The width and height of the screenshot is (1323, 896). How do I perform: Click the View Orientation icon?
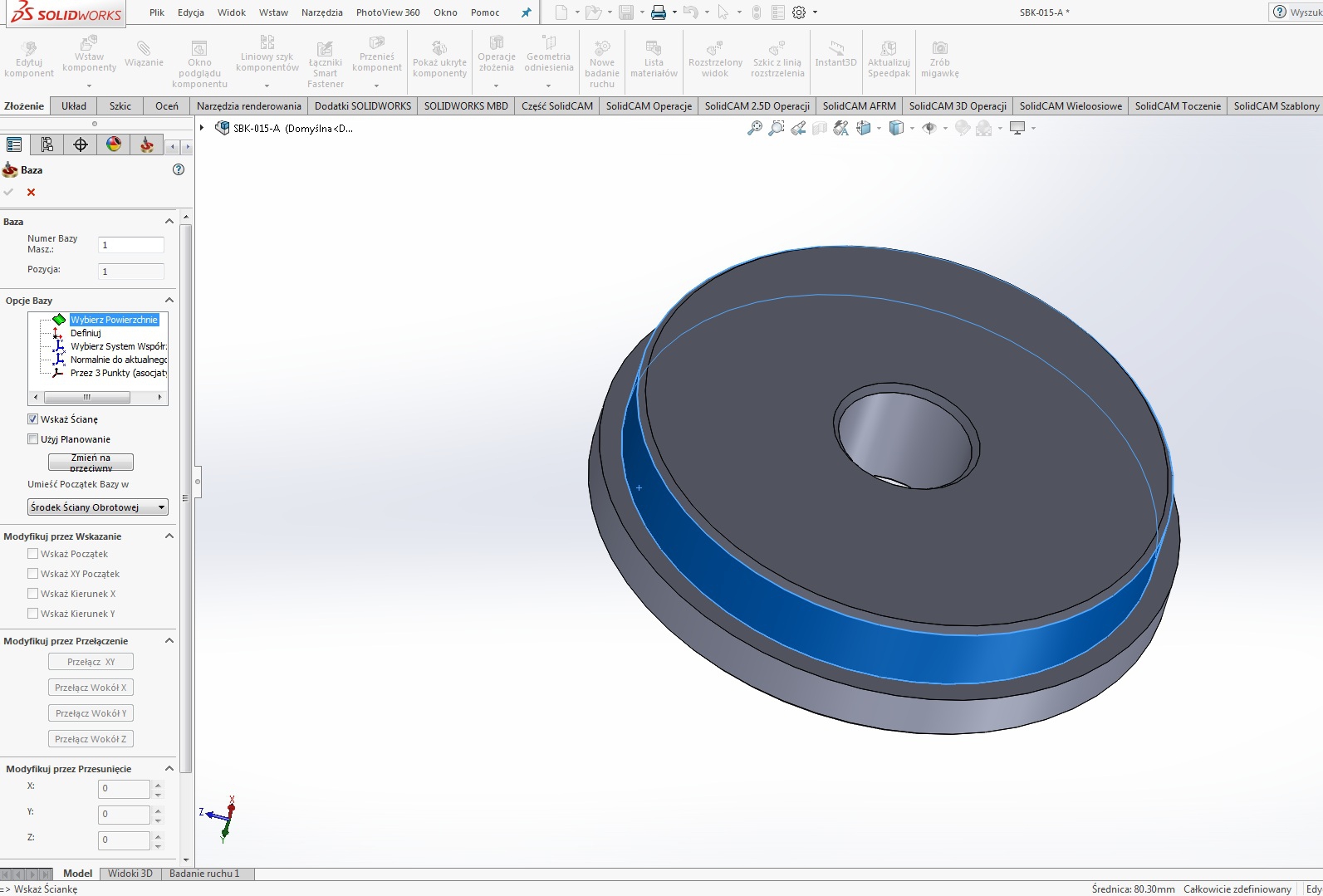[x=864, y=128]
